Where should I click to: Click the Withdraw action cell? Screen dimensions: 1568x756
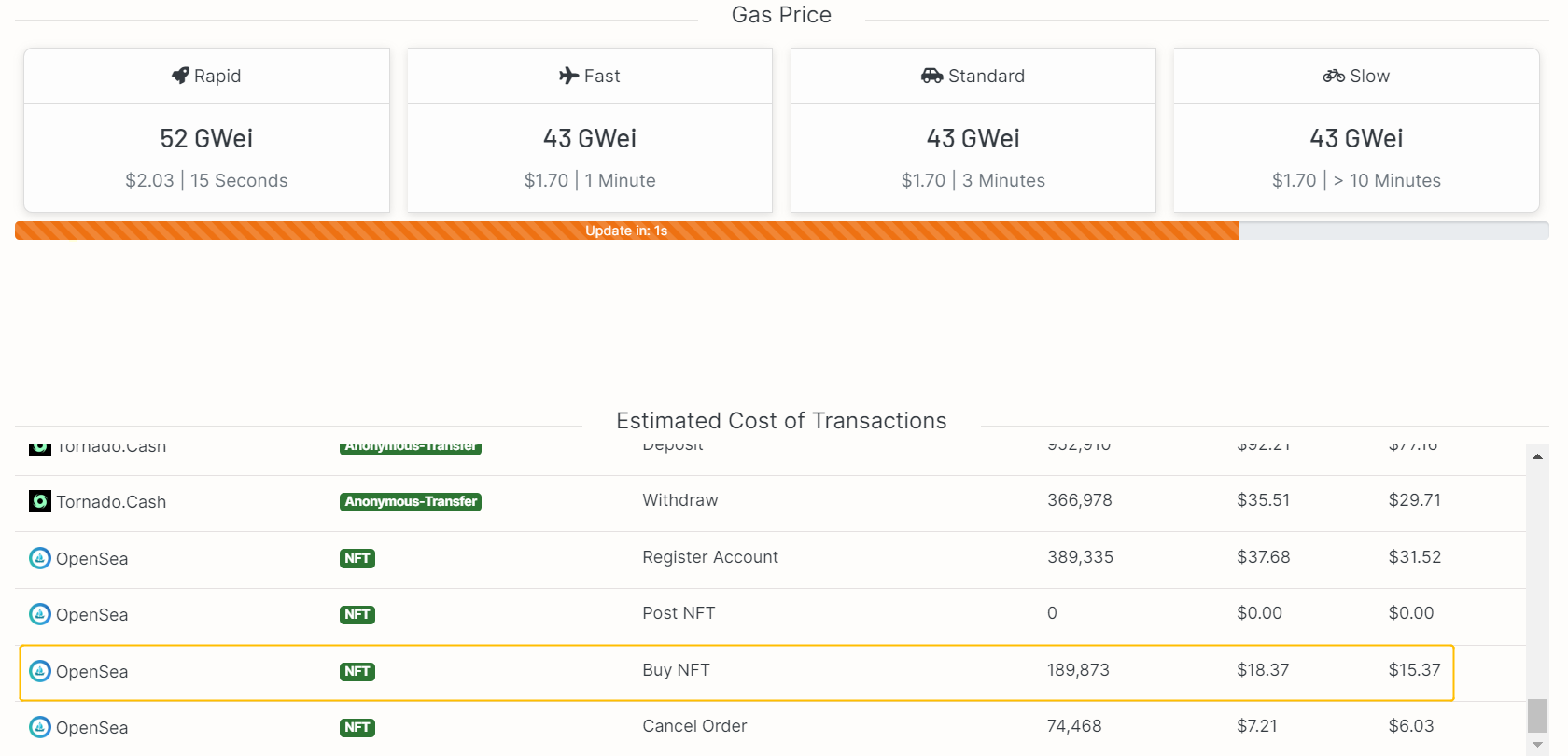point(680,500)
